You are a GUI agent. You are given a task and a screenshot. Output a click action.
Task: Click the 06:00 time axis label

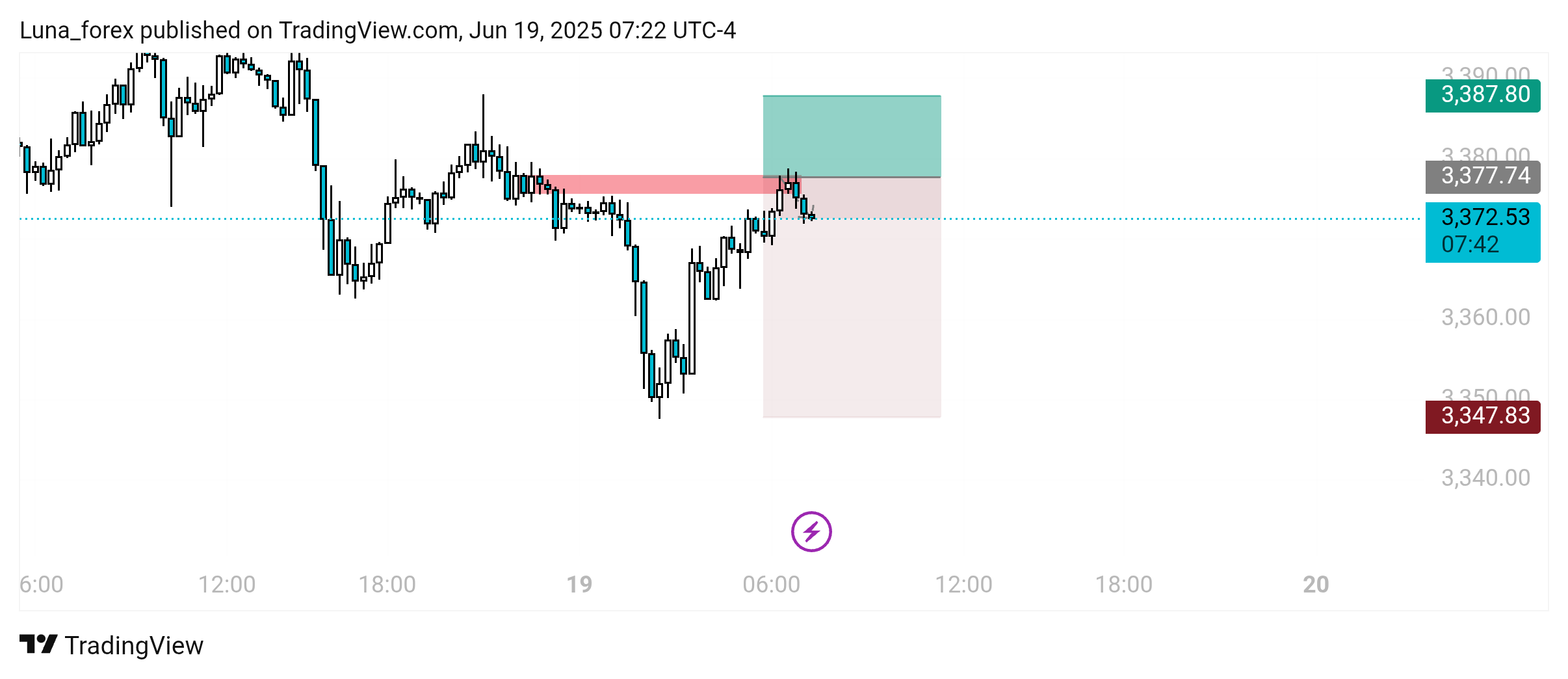(771, 584)
